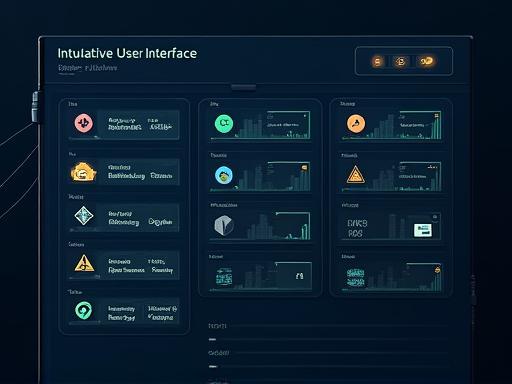Click the teal pixel-grid icon in the middle column
Screen dimensions: 512x384
pos(224,276)
